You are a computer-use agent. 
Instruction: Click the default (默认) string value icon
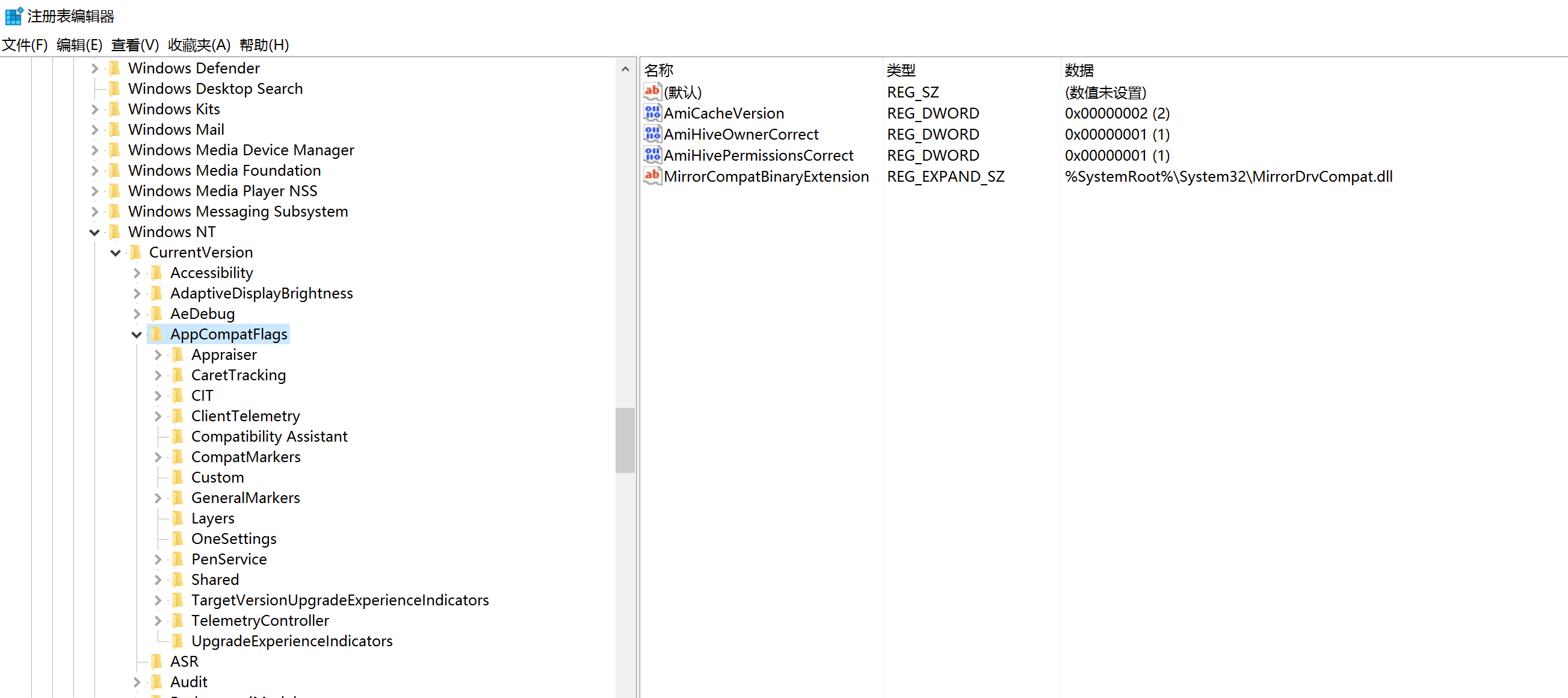point(652,92)
